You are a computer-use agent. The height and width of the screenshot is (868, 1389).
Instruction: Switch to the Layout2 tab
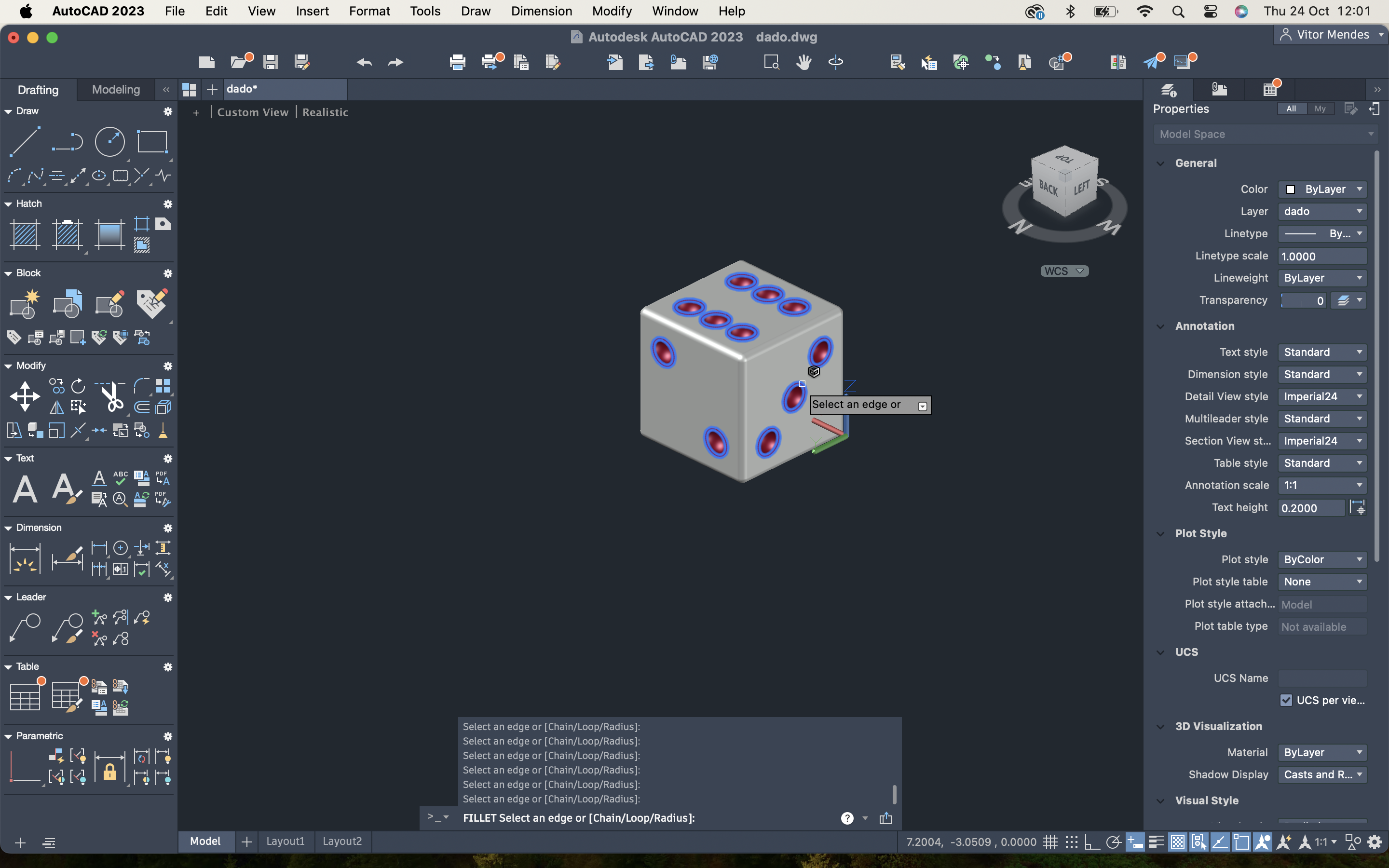pyautogui.click(x=342, y=841)
